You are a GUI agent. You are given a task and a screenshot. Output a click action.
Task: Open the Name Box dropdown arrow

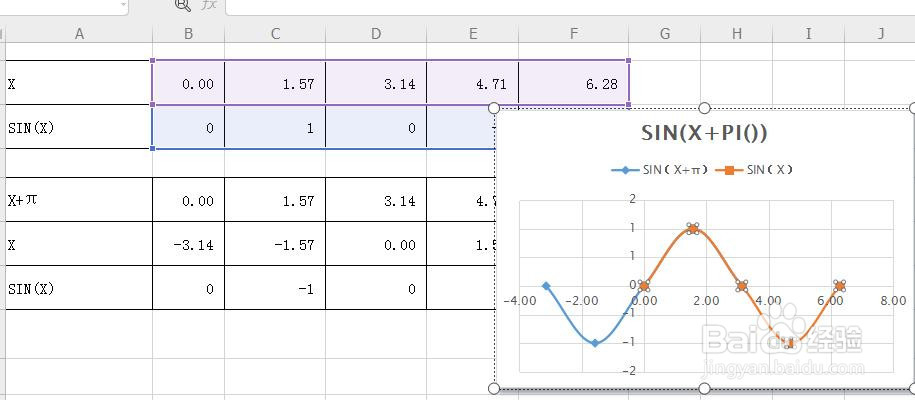coord(122,5)
